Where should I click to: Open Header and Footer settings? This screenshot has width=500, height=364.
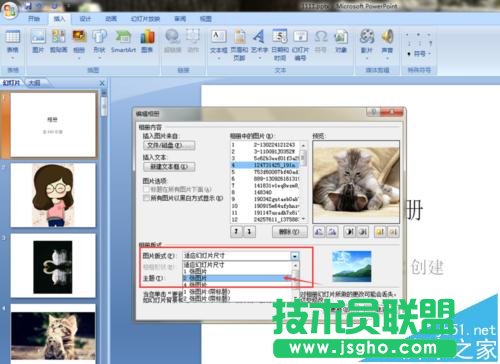click(239, 45)
